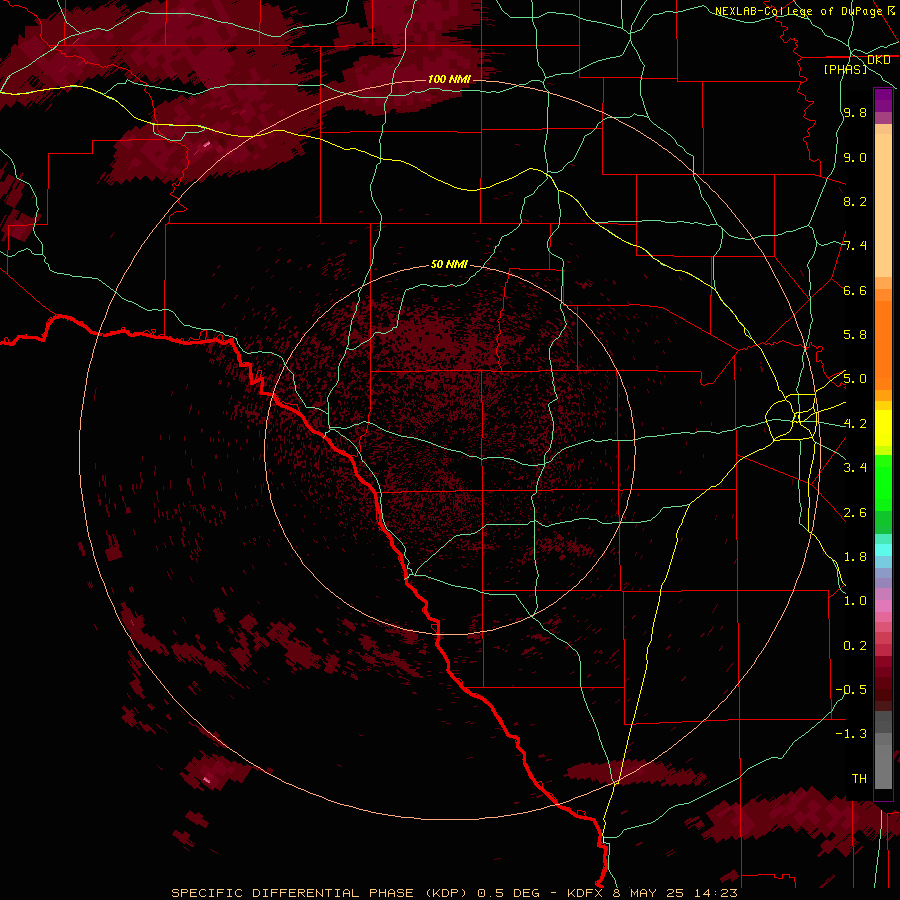Click the bottom KDP product caption text

pyautogui.click(x=454, y=893)
